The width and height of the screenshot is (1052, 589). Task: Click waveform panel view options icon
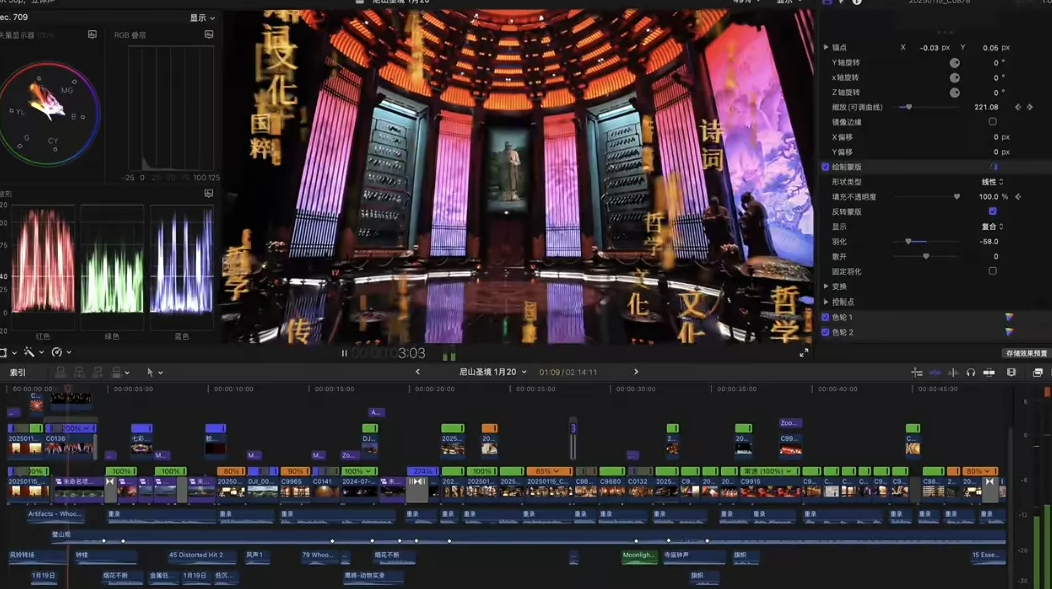[x=209, y=193]
